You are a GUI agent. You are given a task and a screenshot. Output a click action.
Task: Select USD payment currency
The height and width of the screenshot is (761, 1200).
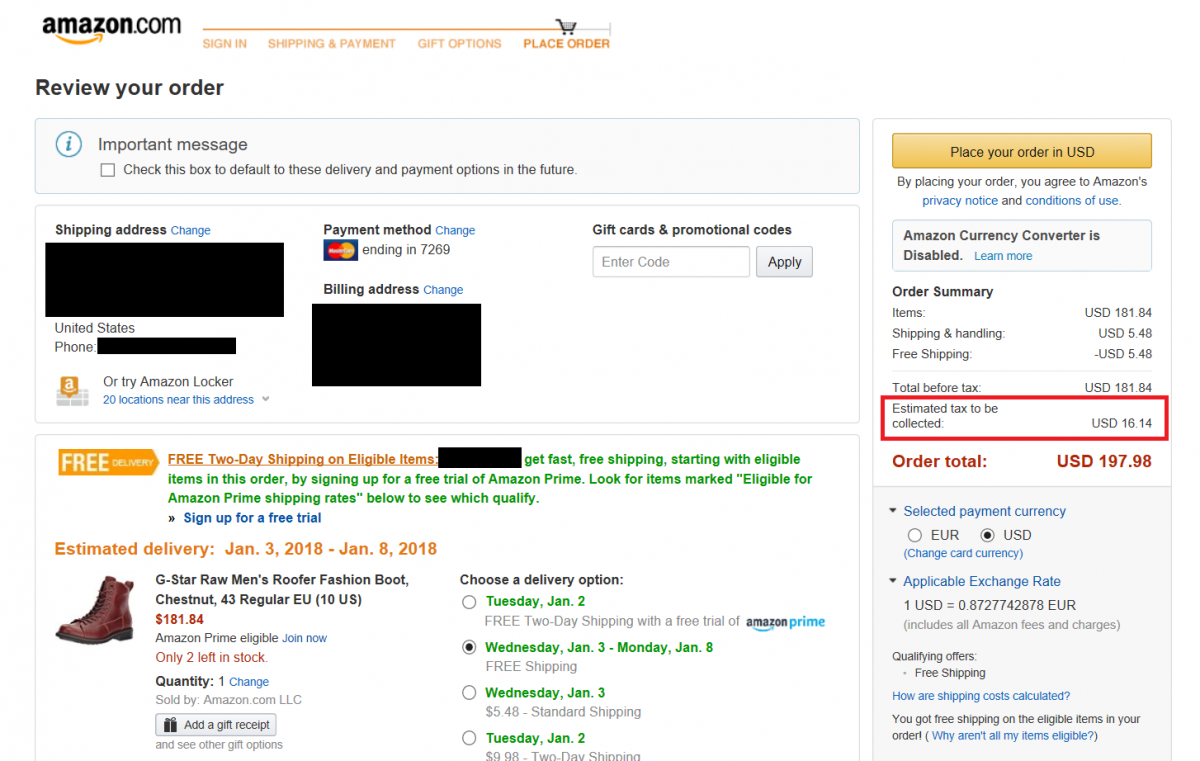pos(988,535)
